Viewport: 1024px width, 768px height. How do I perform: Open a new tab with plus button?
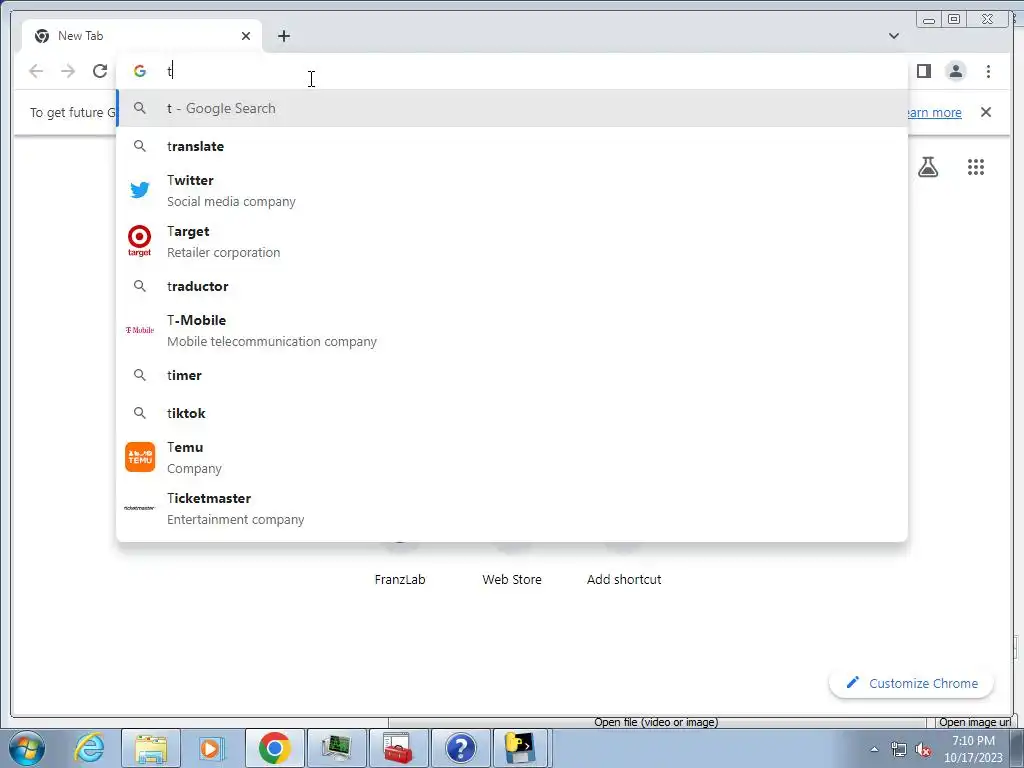[283, 36]
